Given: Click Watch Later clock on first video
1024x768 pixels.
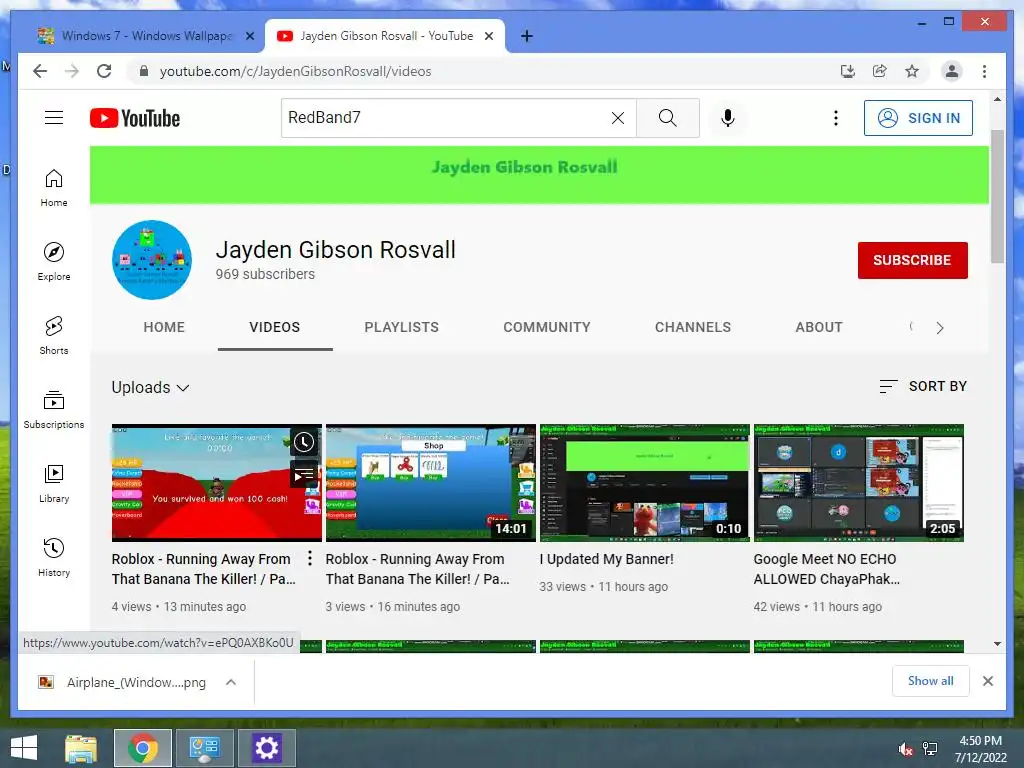Looking at the screenshot, I should point(304,442).
